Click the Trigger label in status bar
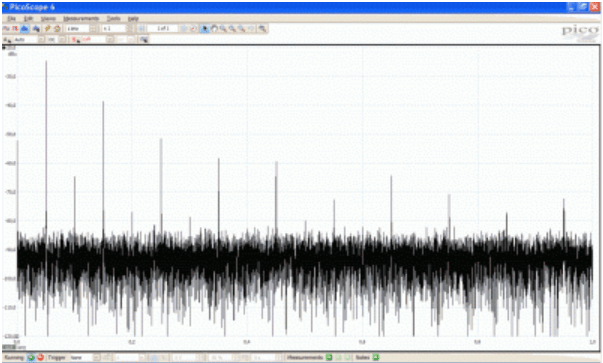This screenshot has height=363, width=603. 57,358
